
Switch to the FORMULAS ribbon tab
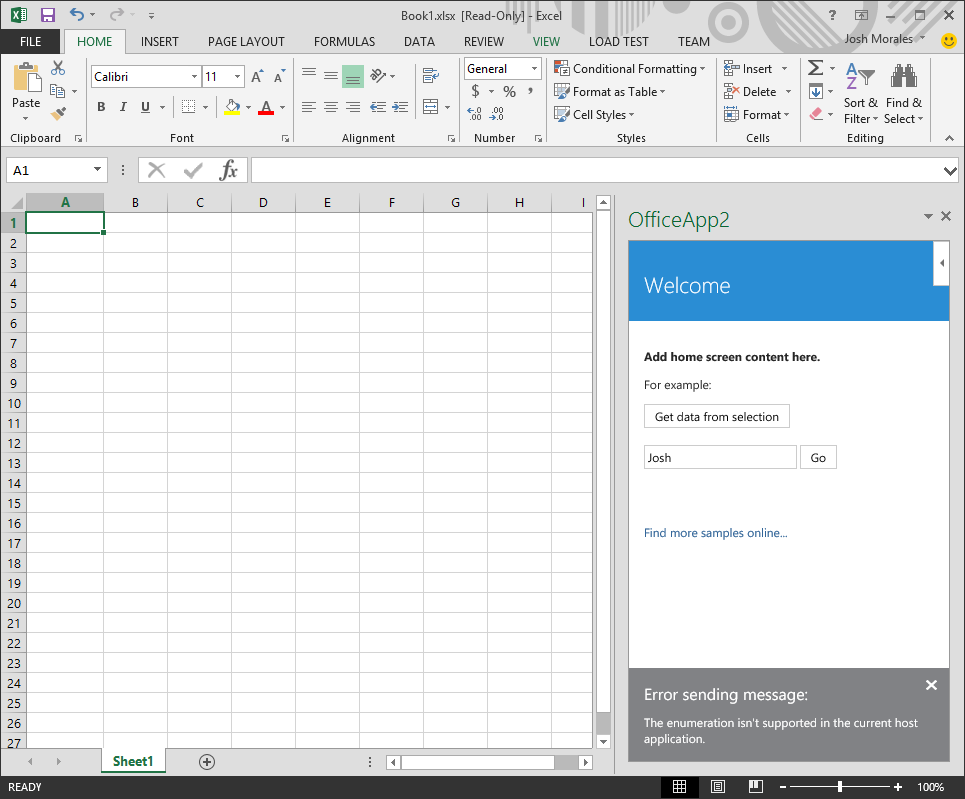[344, 41]
